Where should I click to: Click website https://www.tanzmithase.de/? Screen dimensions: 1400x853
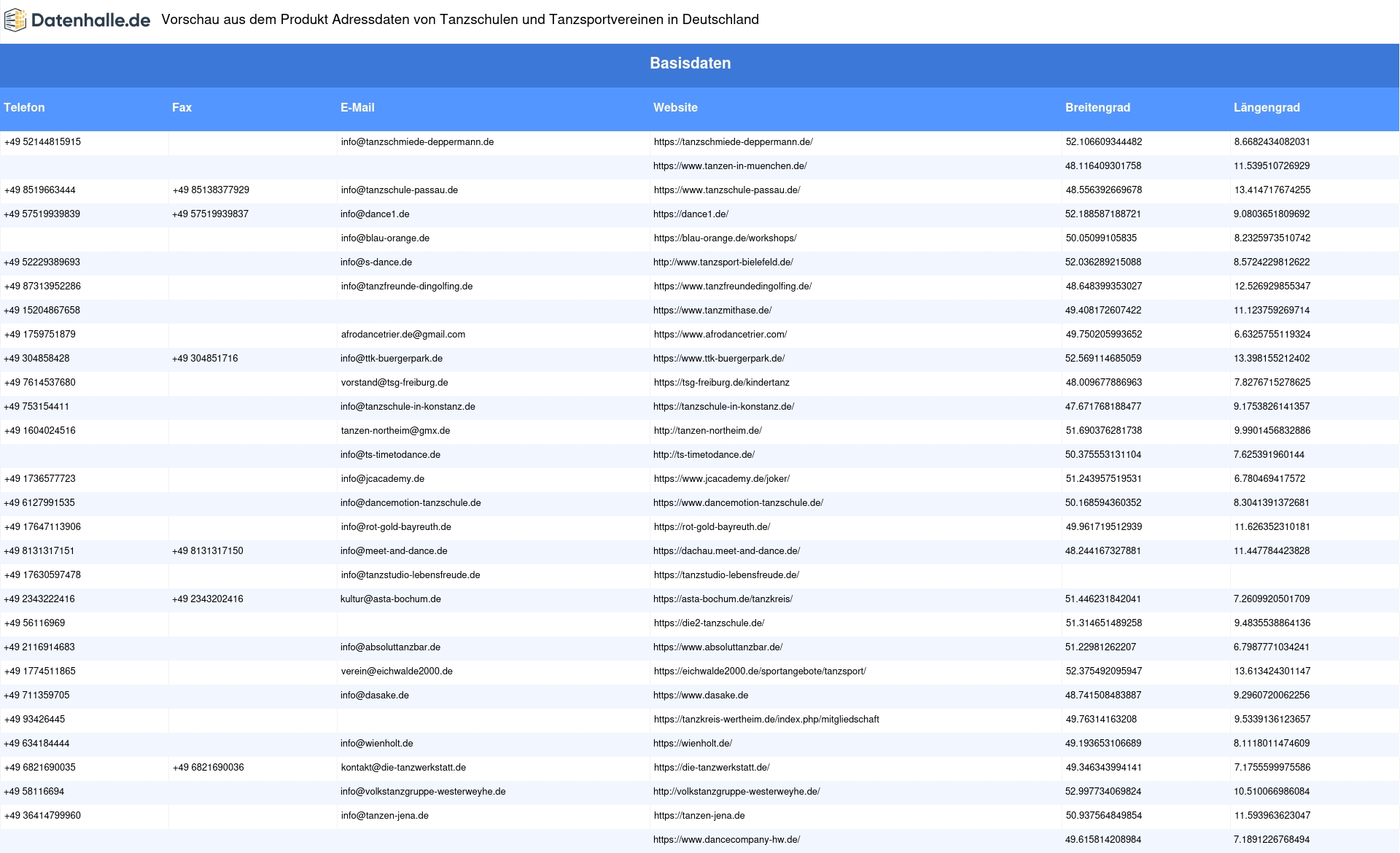click(712, 311)
